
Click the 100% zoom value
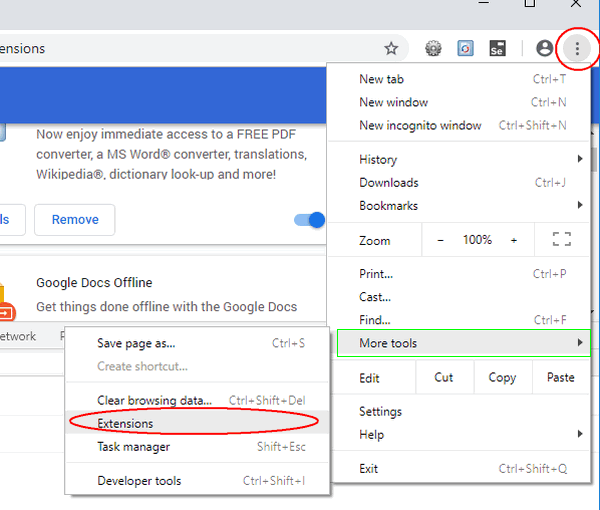[x=477, y=240]
